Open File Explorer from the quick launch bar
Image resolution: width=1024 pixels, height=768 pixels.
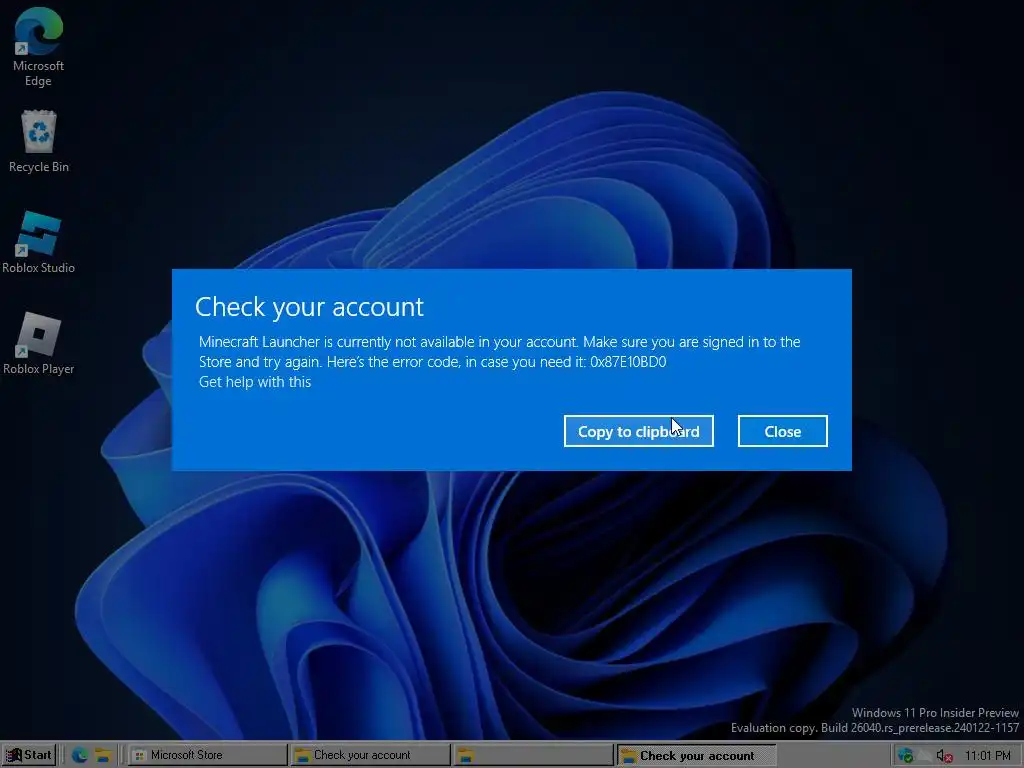point(103,755)
